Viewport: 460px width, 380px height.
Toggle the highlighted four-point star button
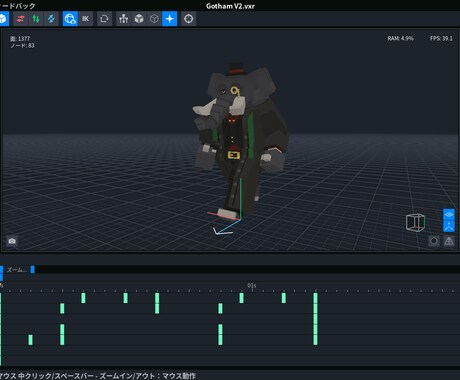tap(169, 19)
